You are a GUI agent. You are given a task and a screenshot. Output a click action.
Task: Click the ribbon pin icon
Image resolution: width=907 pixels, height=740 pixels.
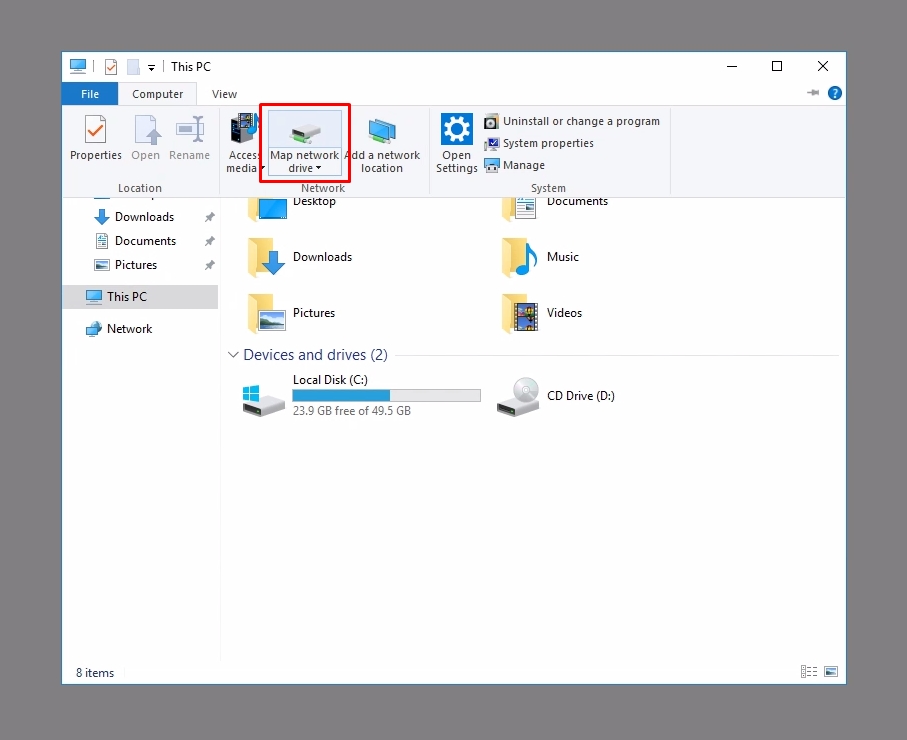pos(813,93)
